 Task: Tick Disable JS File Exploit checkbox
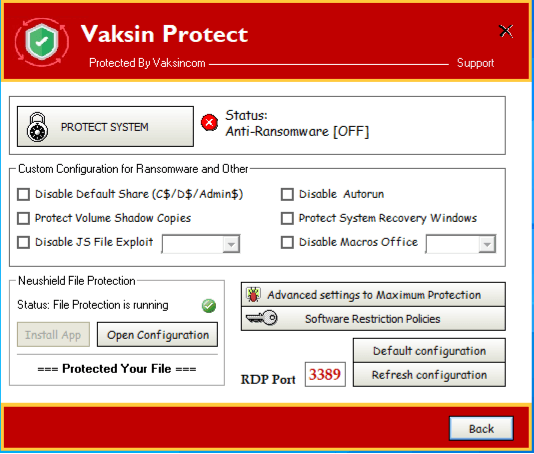23,242
